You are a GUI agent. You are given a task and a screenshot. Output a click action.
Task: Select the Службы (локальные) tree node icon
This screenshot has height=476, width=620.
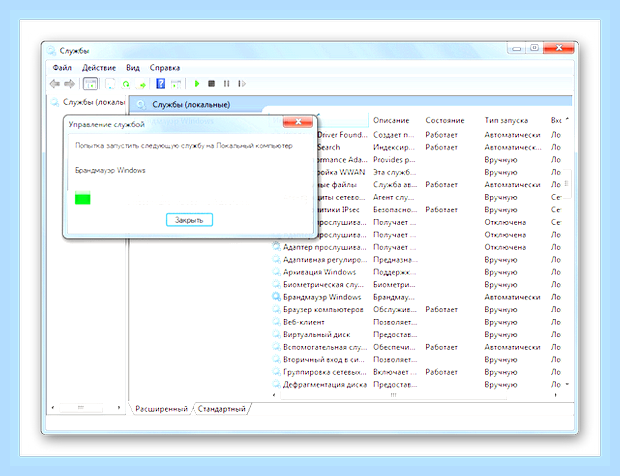point(55,102)
